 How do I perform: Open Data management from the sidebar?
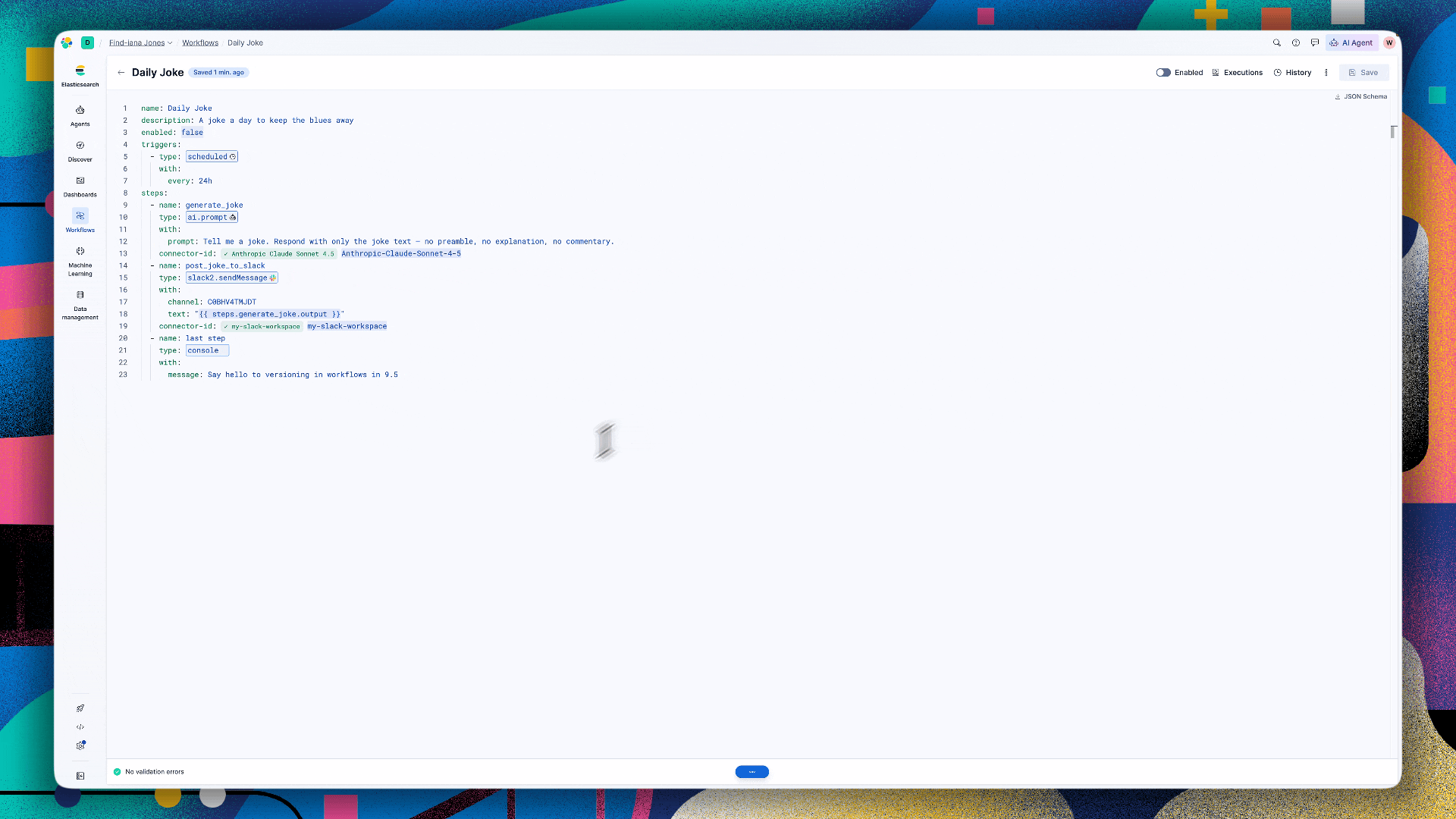pos(80,305)
